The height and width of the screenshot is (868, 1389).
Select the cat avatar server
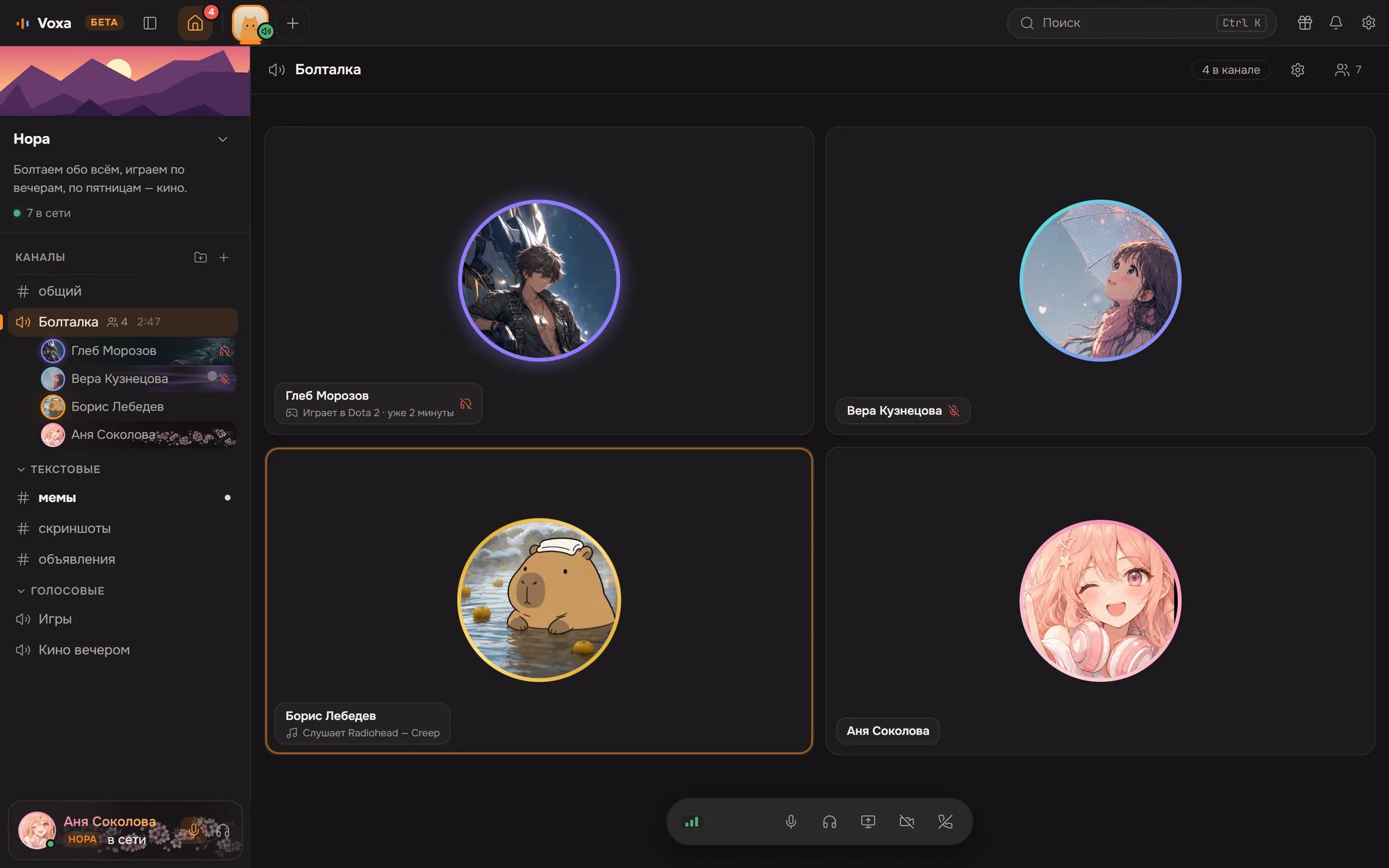(250, 23)
